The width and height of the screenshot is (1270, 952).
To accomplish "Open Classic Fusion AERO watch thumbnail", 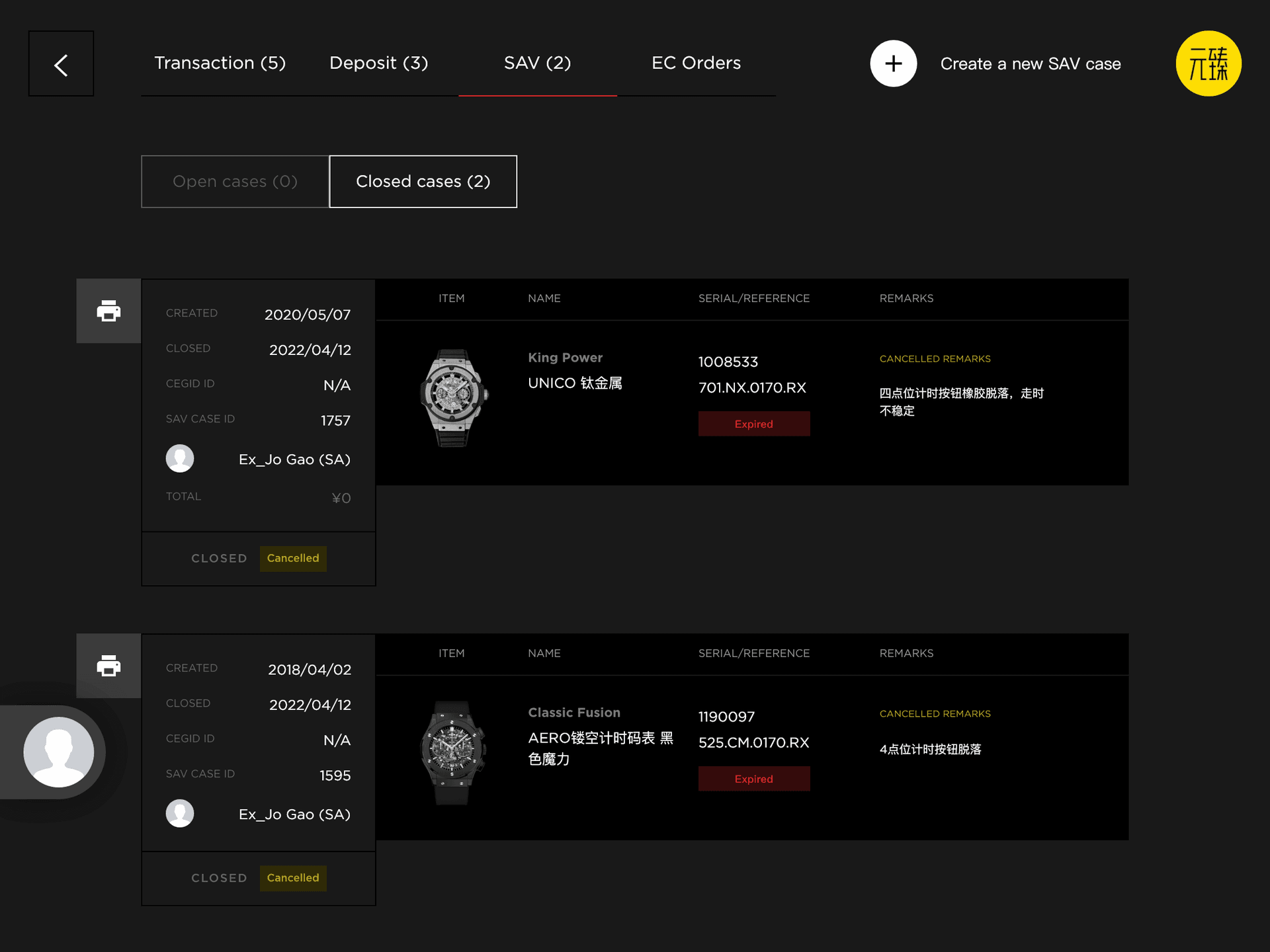I will pos(454,752).
